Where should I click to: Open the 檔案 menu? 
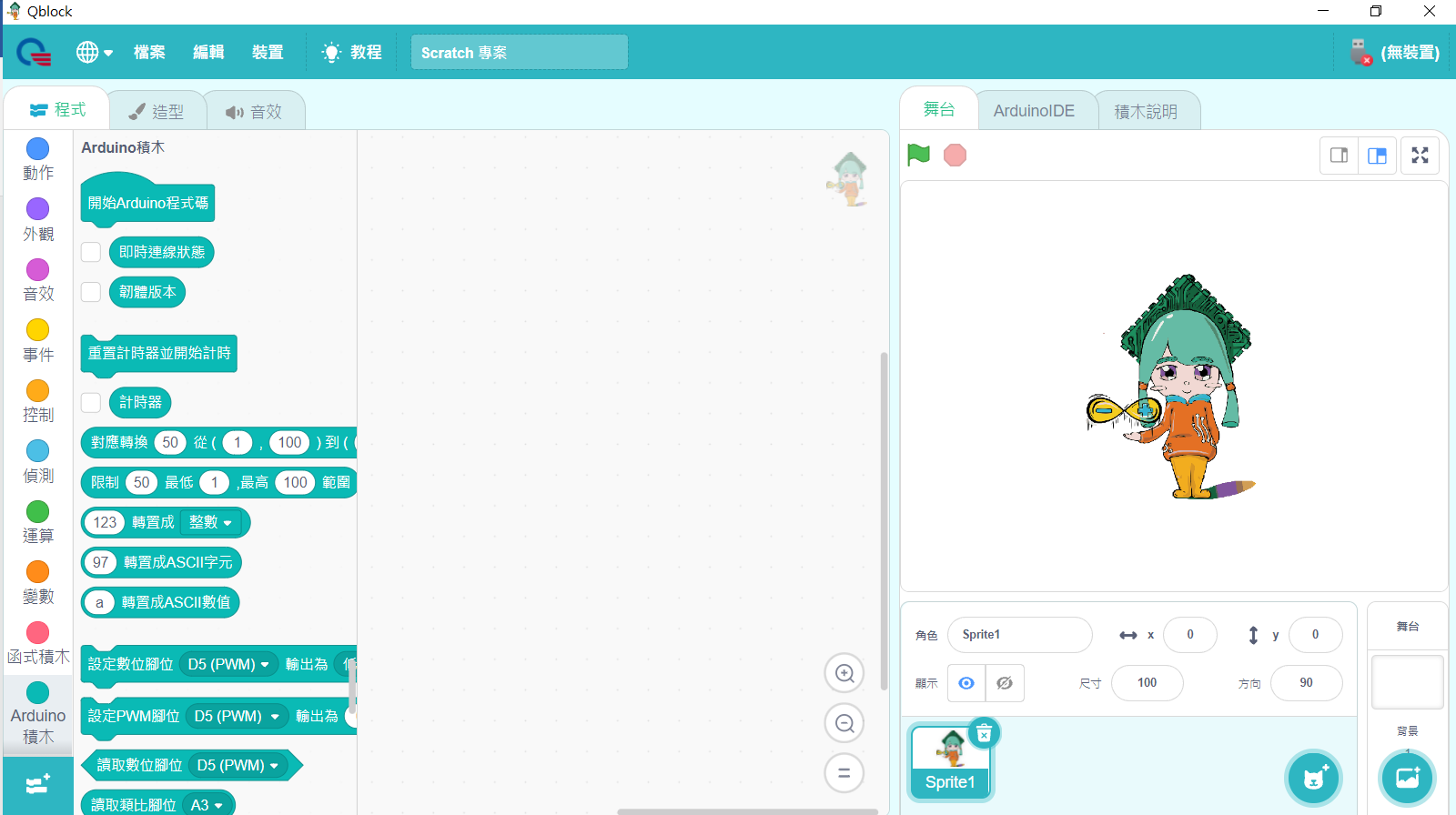point(149,53)
